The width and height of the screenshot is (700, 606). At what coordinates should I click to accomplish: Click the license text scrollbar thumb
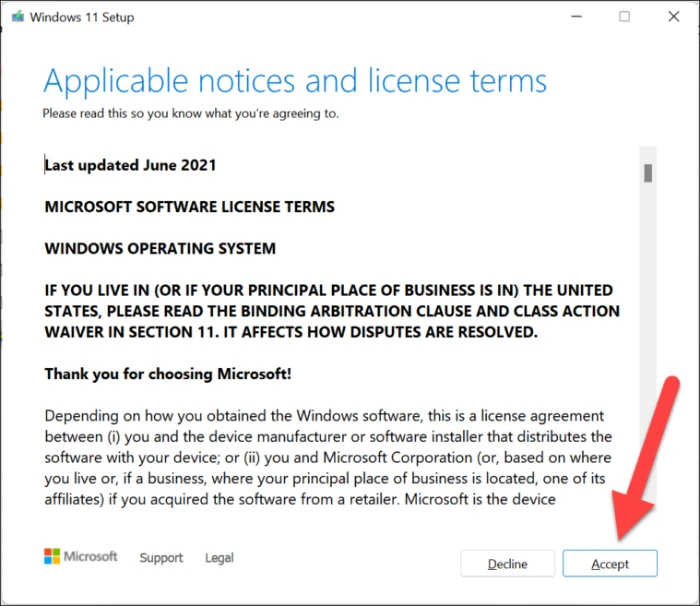648,173
